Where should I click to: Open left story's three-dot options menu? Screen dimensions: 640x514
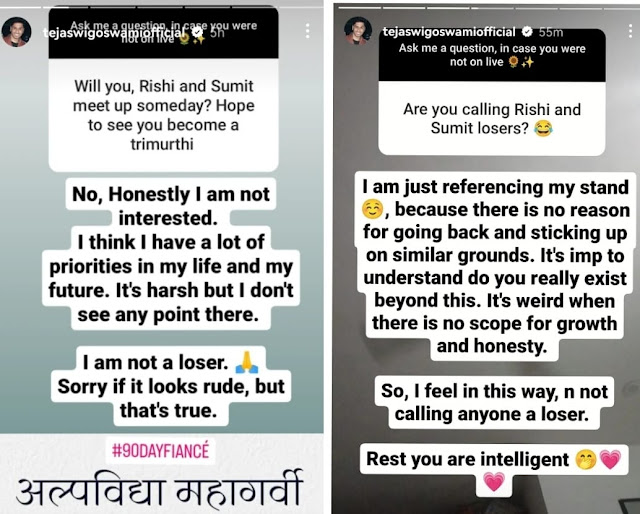[x=308, y=31]
